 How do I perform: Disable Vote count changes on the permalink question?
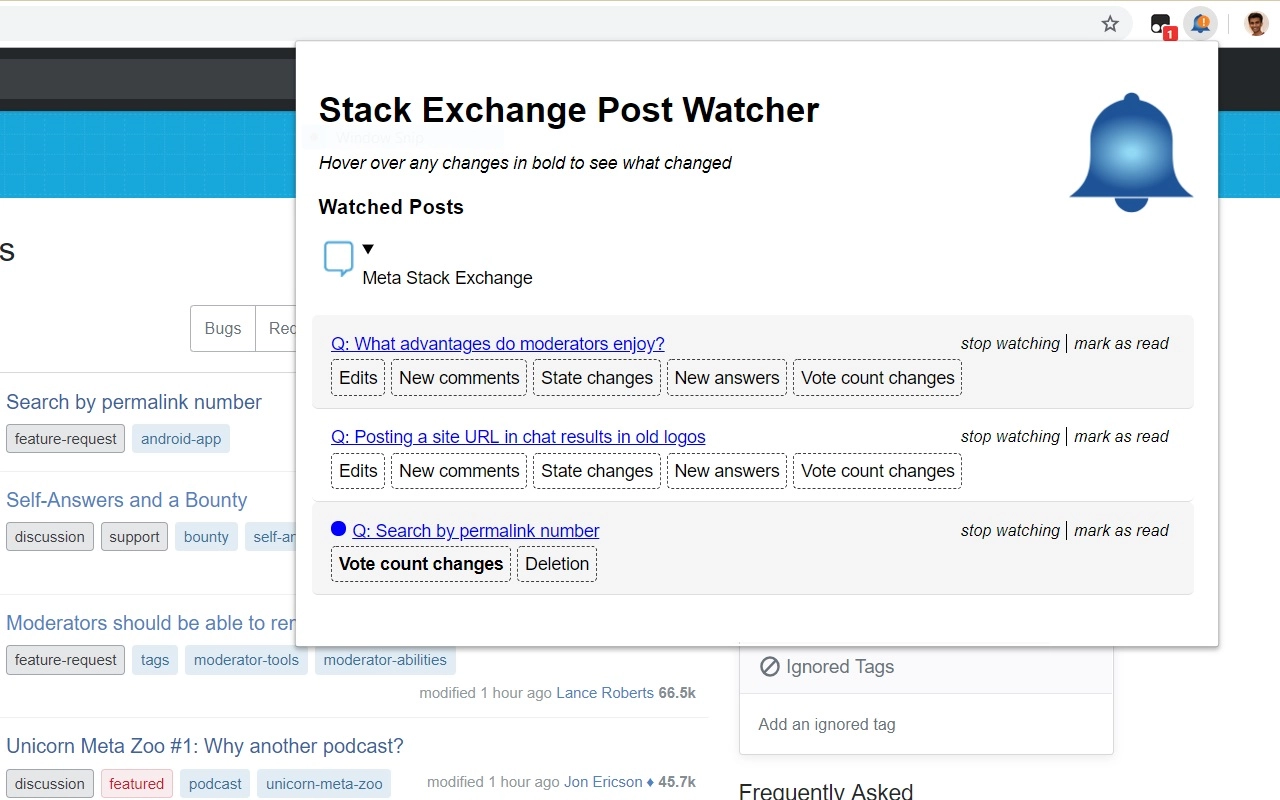pyautogui.click(x=420, y=564)
